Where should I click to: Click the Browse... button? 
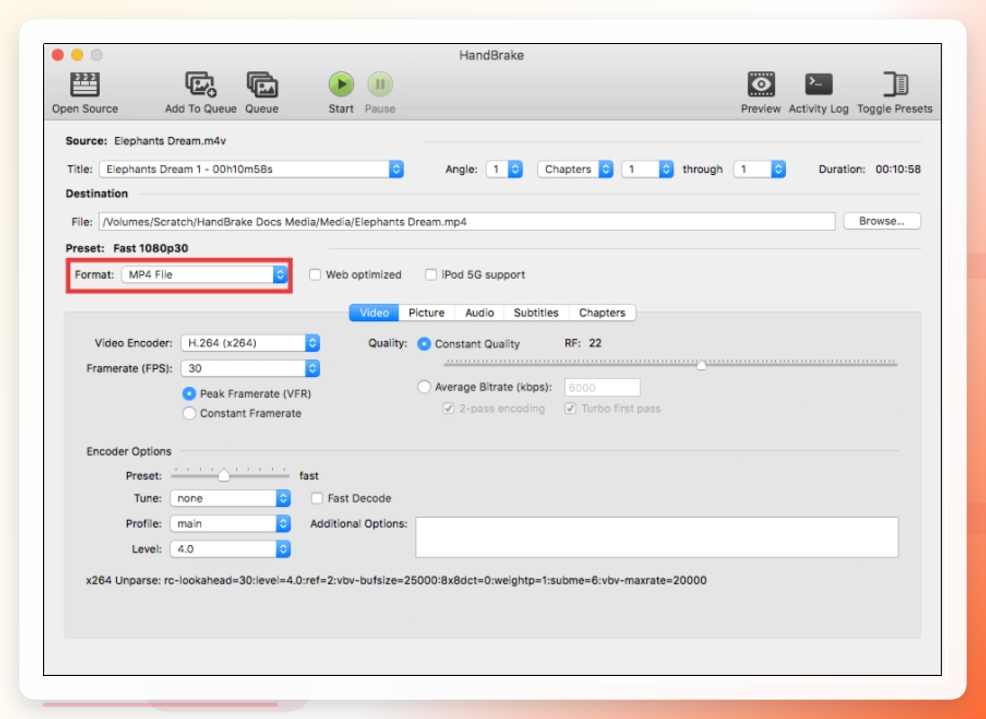[x=882, y=221]
